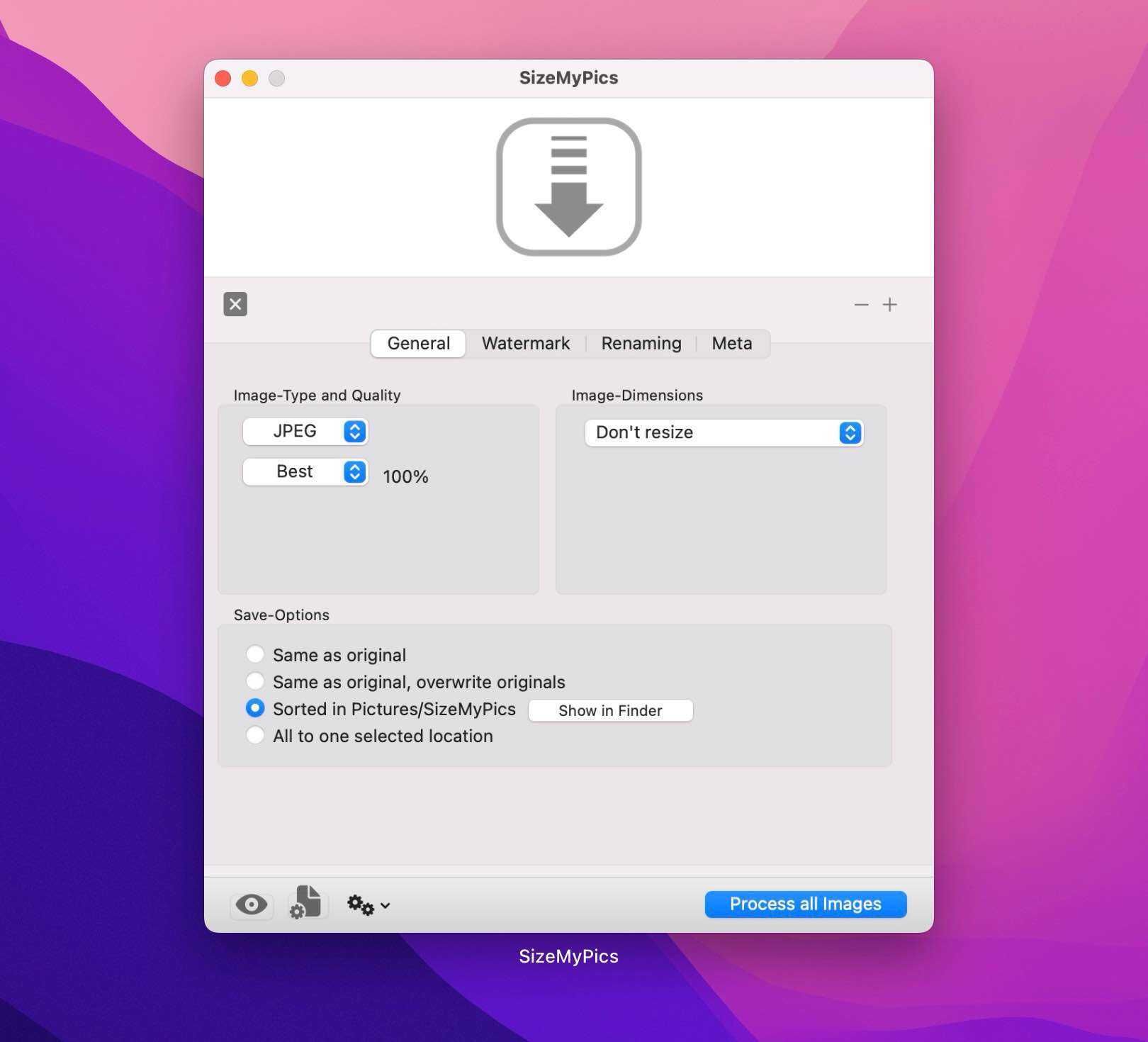Screen dimensions: 1148x1042
Task: Open the Renaming tab
Action: pyautogui.click(x=641, y=343)
